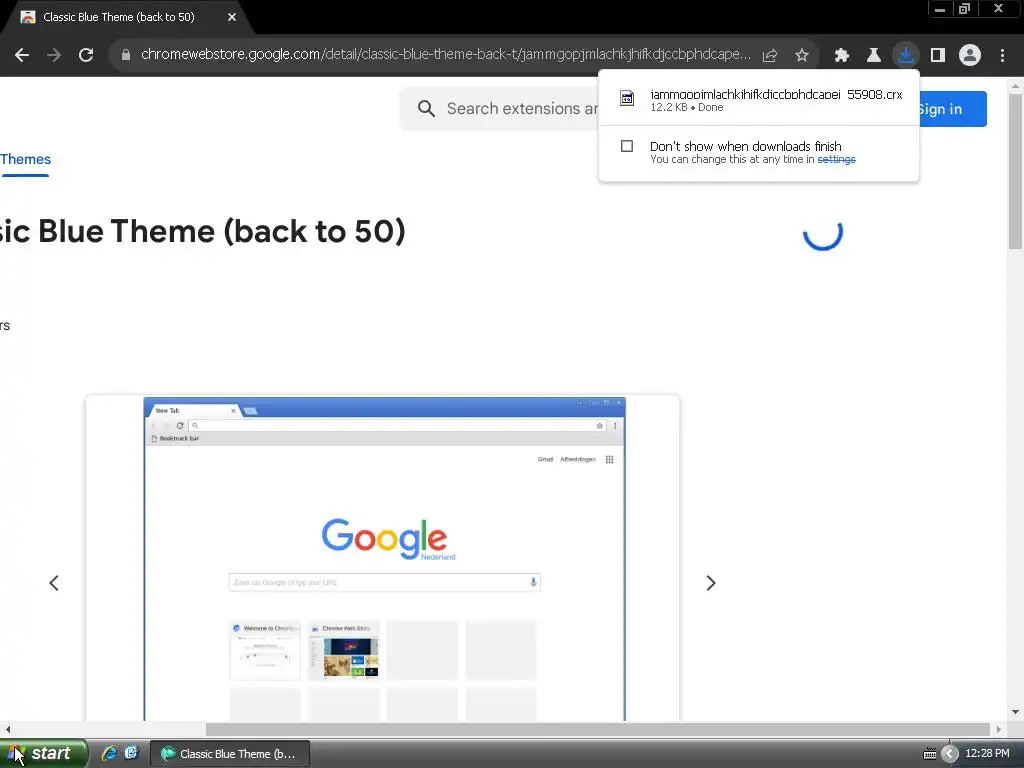Image resolution: width=1024 pixels, height=768 pixels.
Task: Go back to the previous page
Action: point(22,55)
